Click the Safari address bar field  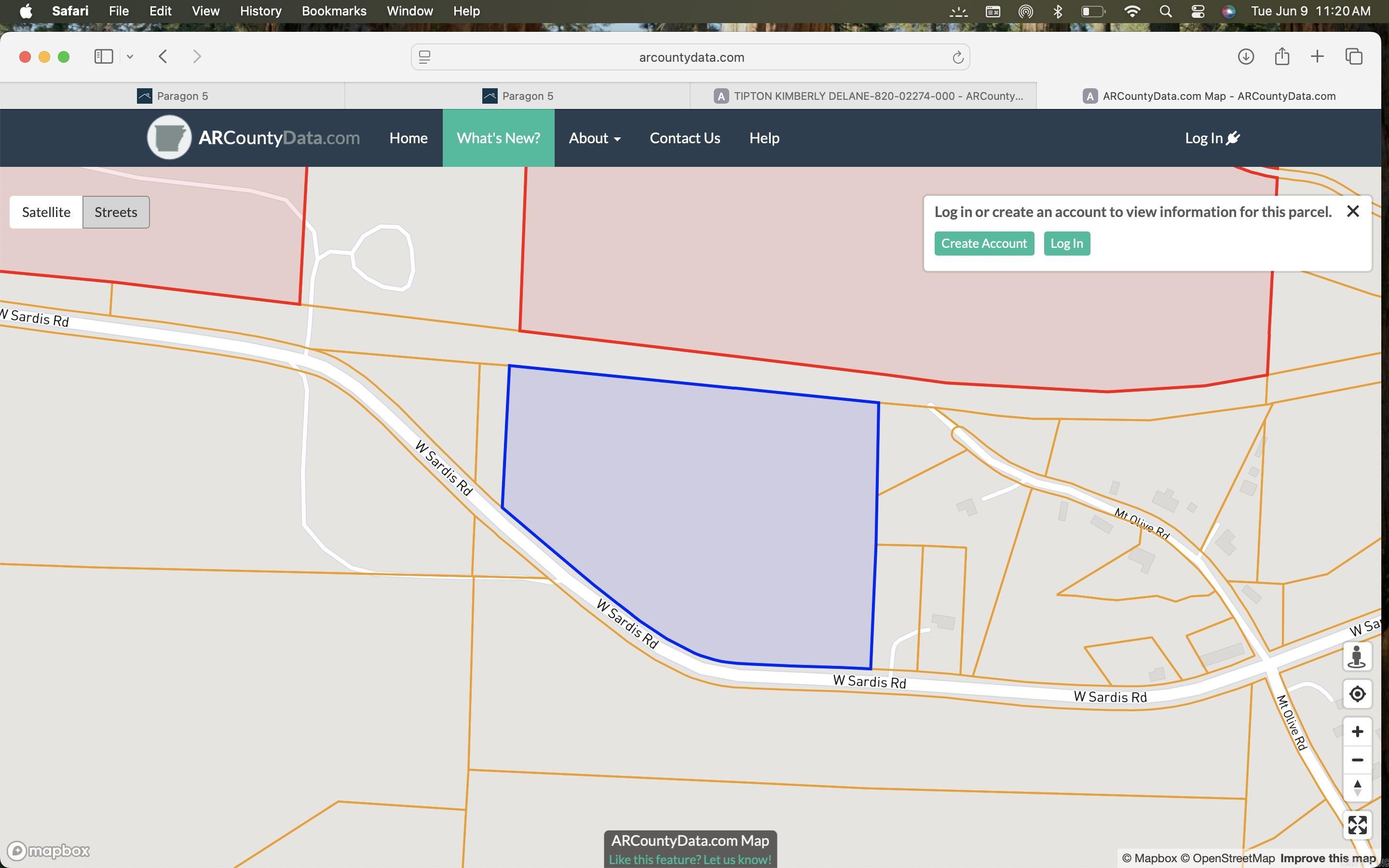pos(691,57)
